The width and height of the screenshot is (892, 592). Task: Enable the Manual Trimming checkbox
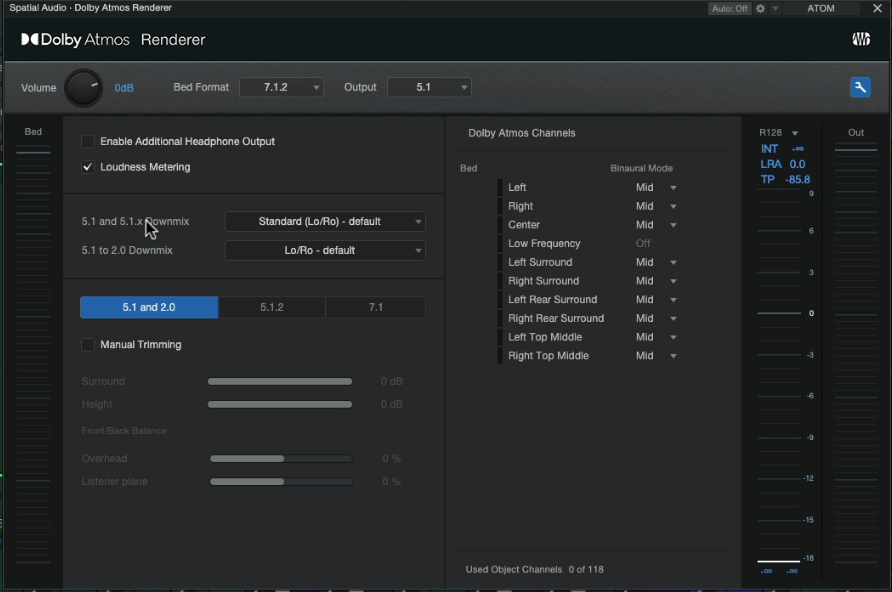point(88,345)
